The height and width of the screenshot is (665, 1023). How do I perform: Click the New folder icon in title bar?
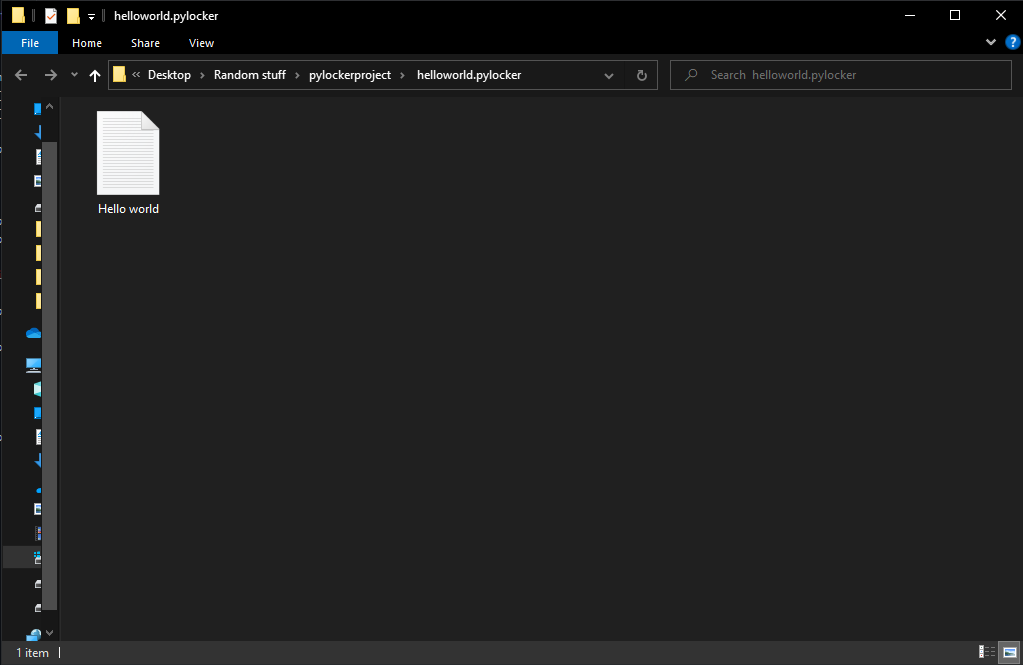point(73,16)
